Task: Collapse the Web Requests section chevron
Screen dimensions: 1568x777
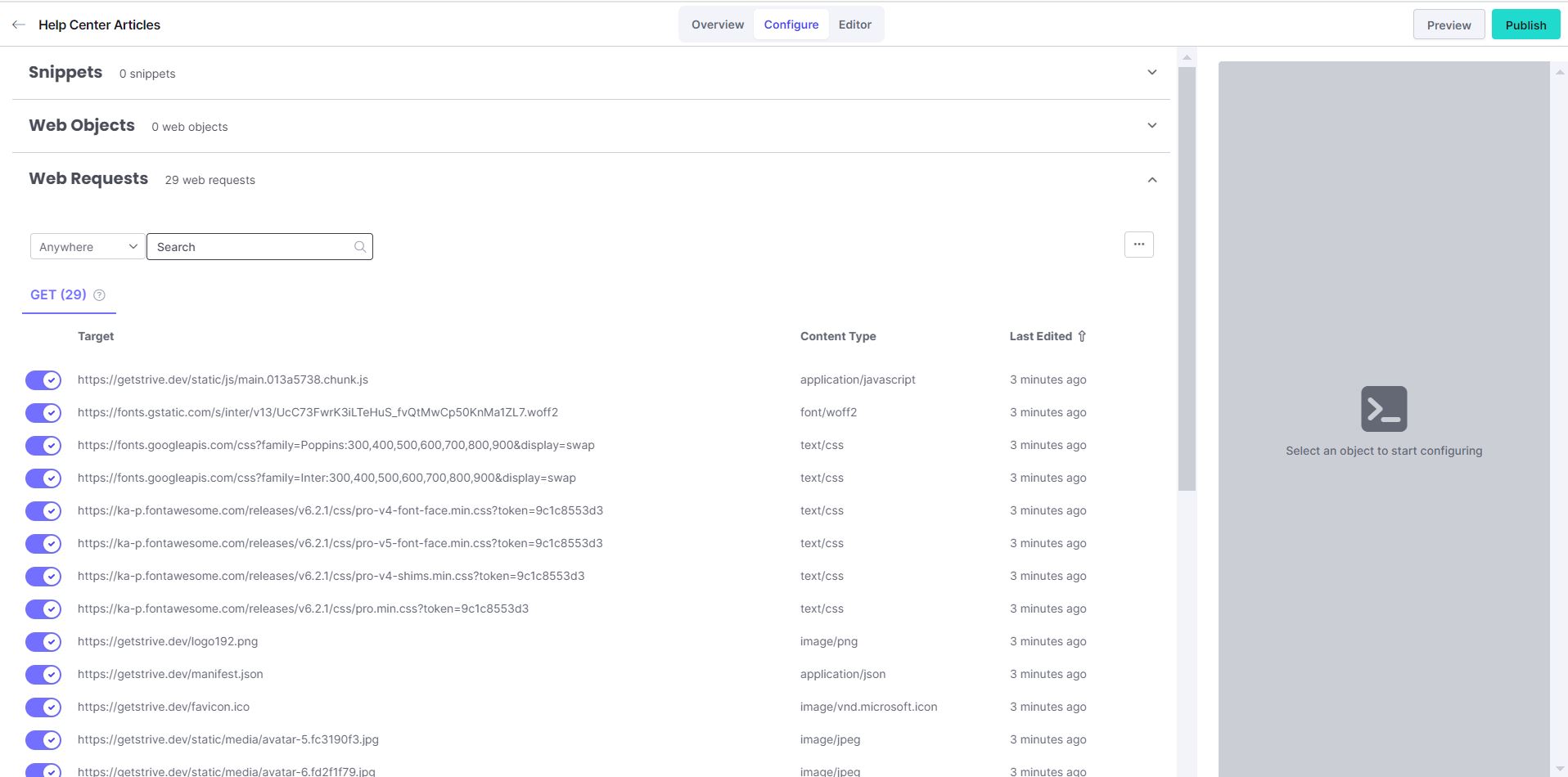Action: pos(1151,180)
